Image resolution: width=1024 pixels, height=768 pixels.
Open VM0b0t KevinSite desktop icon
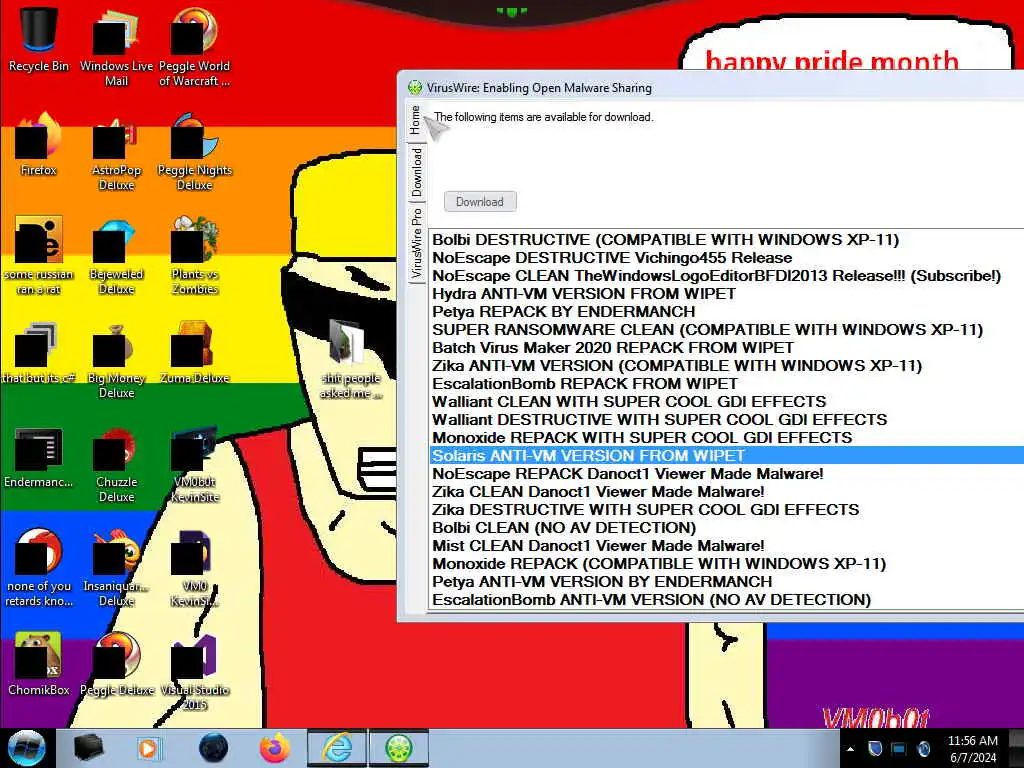(195, 464)
